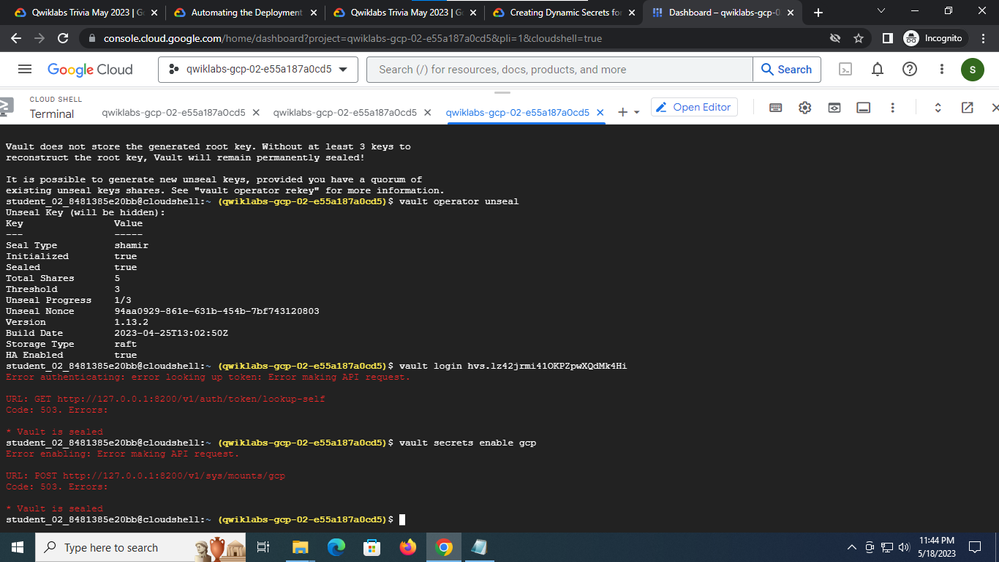This screenshot has width=999, height=562.
Task: Click the Cloud Shell logo icon
Action: coord(6,107)
